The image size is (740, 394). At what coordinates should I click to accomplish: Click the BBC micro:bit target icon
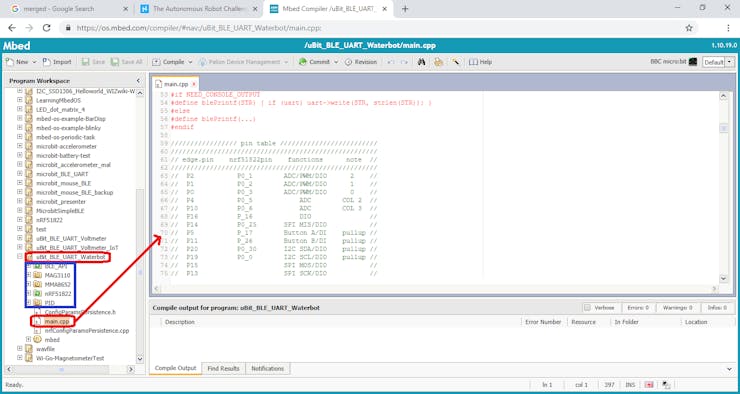coord(692,62)
